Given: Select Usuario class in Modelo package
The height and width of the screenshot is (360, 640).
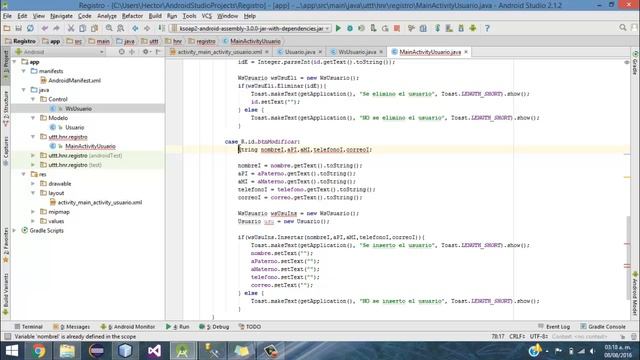Looking at the screenshot, I should (75, 127).
